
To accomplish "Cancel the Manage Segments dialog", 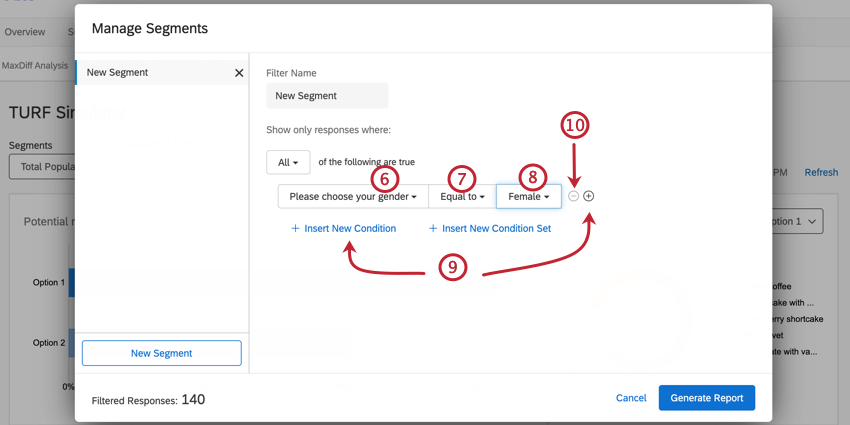I will click(631, 398).
